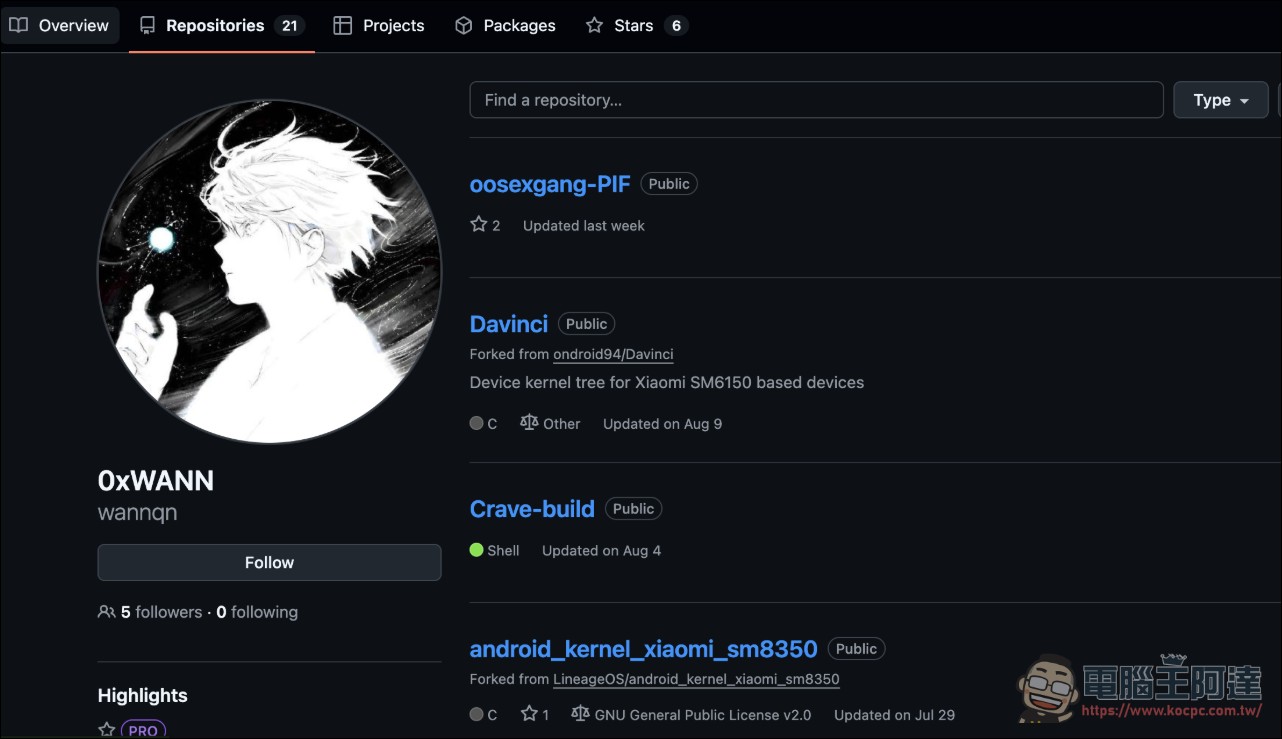Screen dimensions: 1282x739
Task: Click the scales icon beside GNU General Public License
Action: click(x=580, y=714)
